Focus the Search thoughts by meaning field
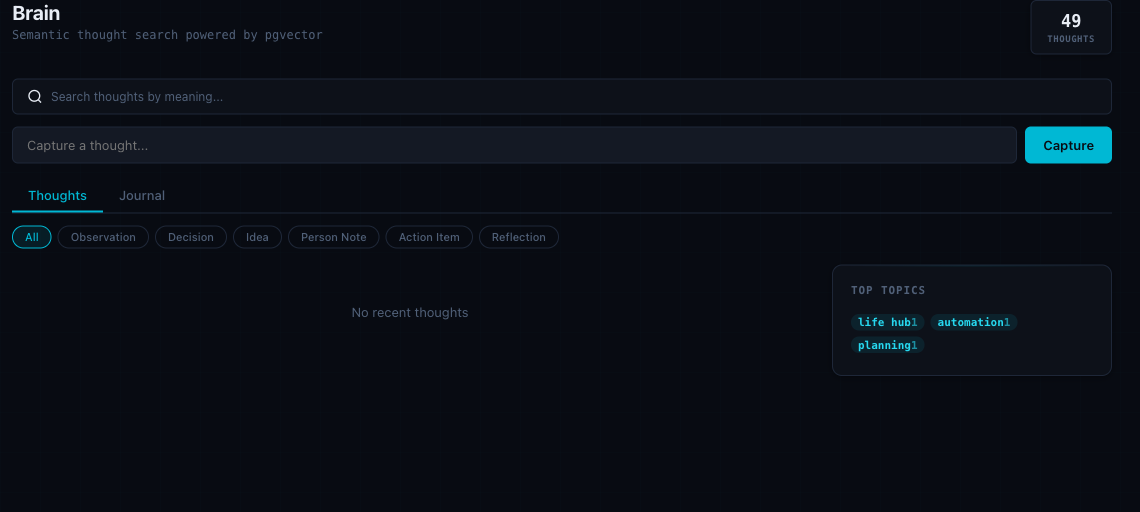This screenshot has width=1140, height=512. point(561,97)
